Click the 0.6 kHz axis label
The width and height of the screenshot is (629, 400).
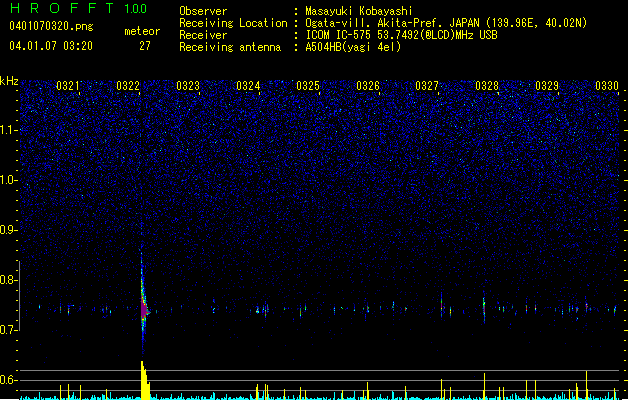[x=8, y=380]
